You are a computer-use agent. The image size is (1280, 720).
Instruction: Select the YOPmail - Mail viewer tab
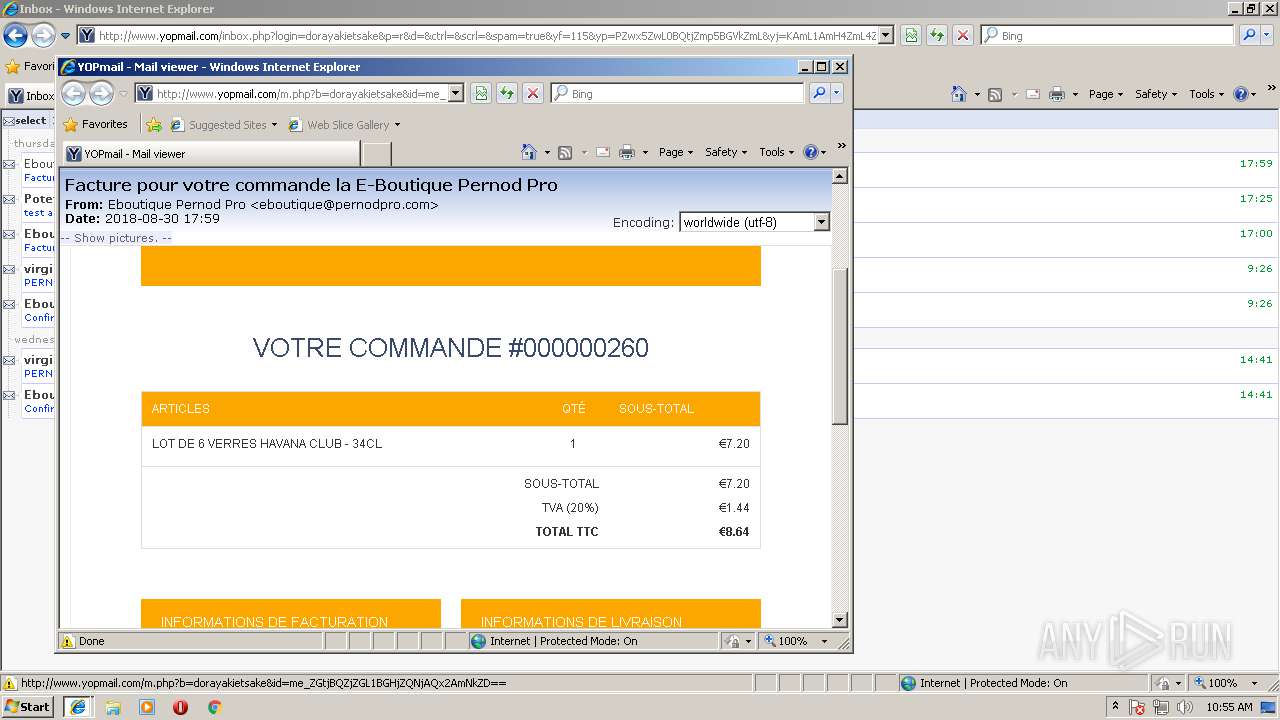point(211,154)
